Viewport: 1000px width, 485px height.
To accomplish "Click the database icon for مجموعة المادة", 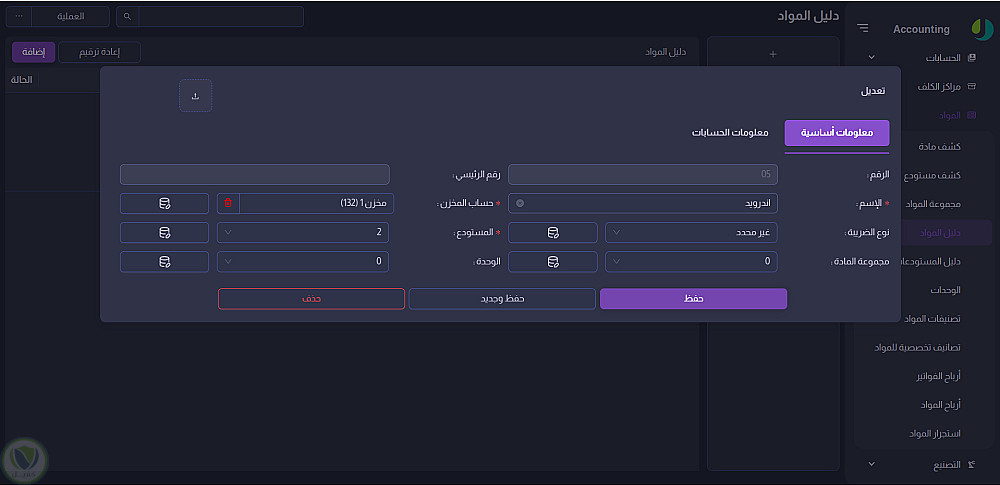I will coord(553,262).
